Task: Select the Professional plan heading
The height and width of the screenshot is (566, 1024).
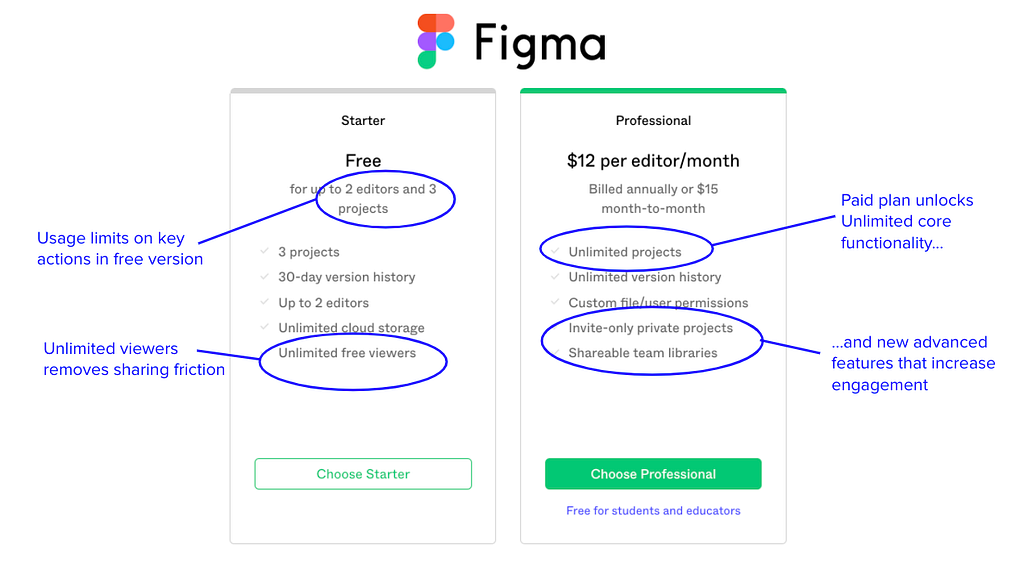Action: pos(653,121)
